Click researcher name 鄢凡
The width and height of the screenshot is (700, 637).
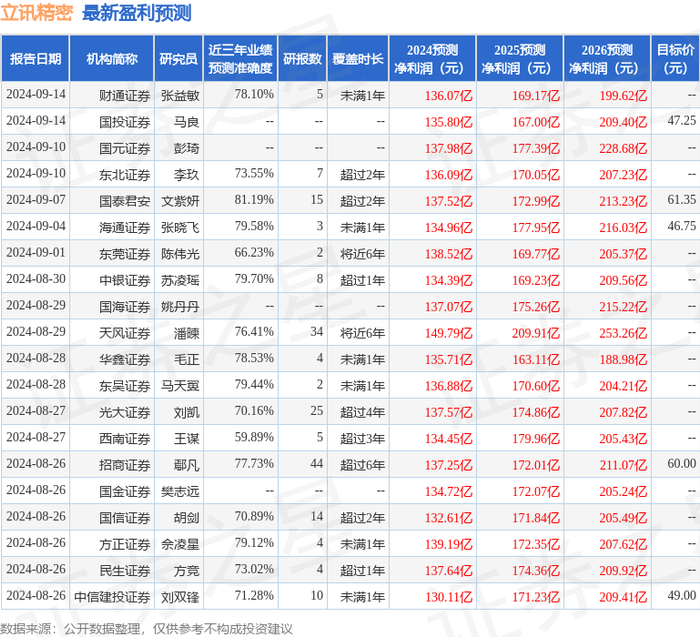click(187, 465)
